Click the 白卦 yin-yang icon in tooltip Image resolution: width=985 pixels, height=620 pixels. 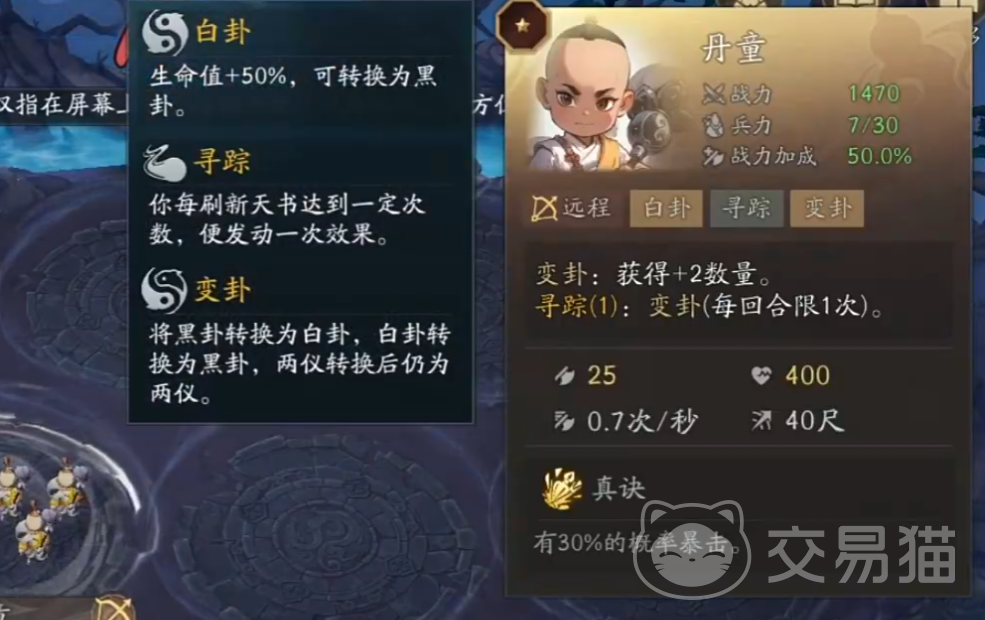point(165,32)
